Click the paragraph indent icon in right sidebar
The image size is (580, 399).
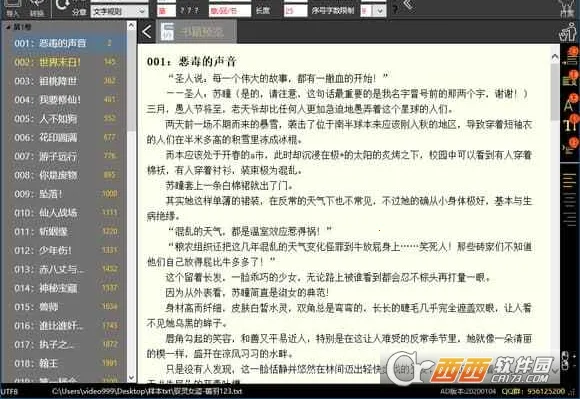570,147
